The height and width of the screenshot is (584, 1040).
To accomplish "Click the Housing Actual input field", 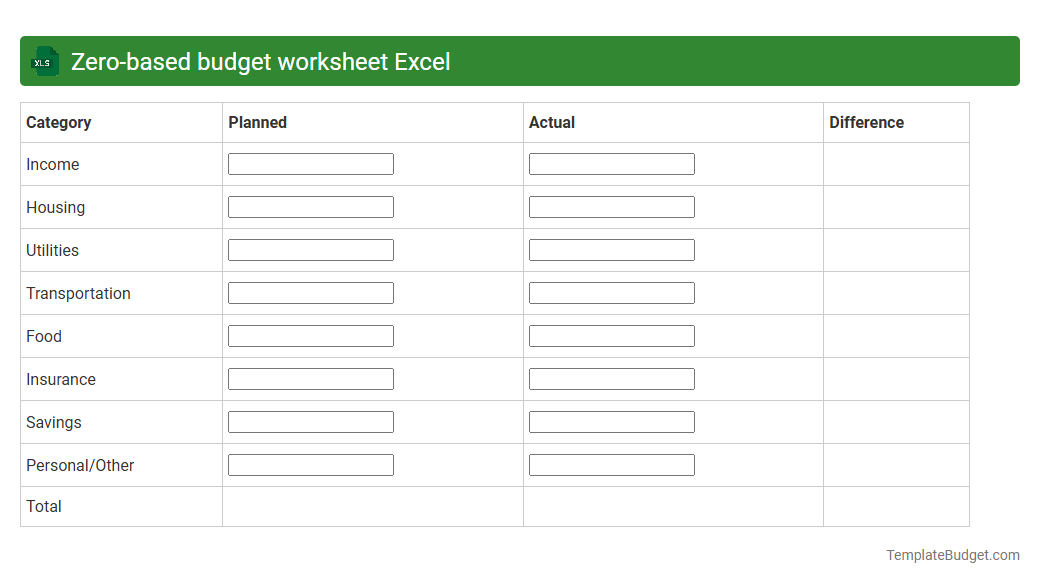I will tap(611, 206).
